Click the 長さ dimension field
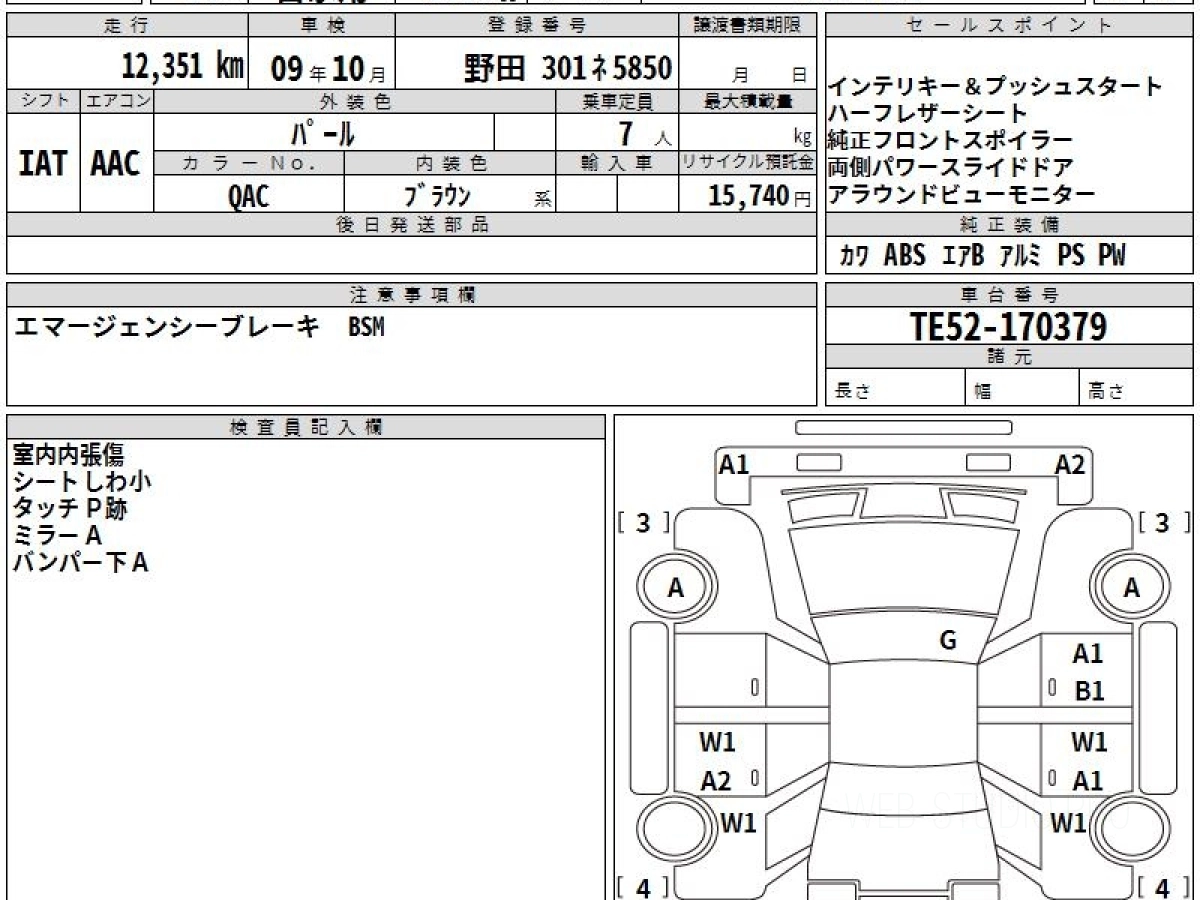The image size is (1200, 900). point(896,388)
